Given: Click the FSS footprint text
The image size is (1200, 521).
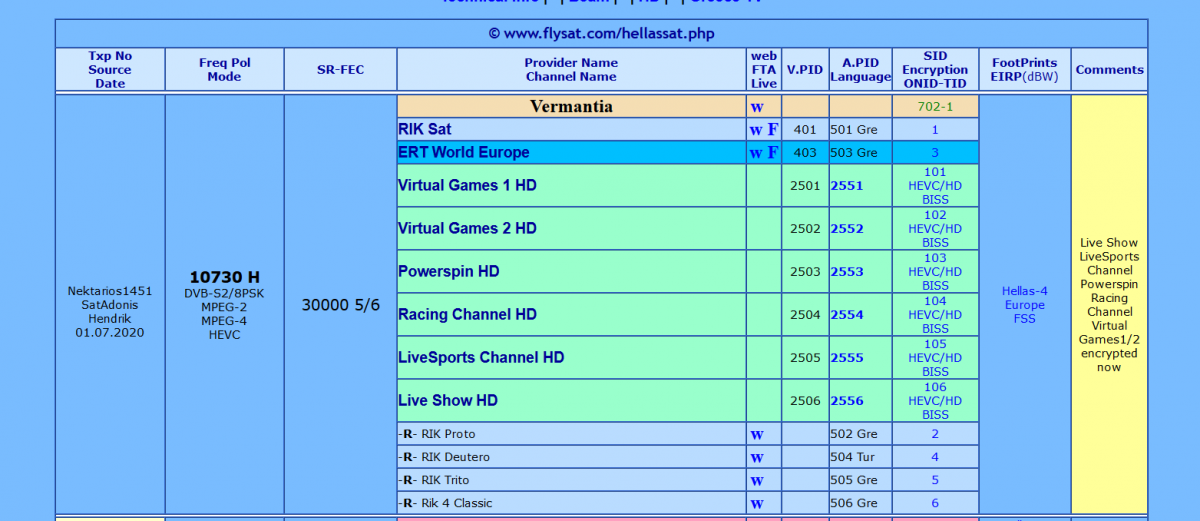Looking at the screenshot, I should (x=1024, y=319).
